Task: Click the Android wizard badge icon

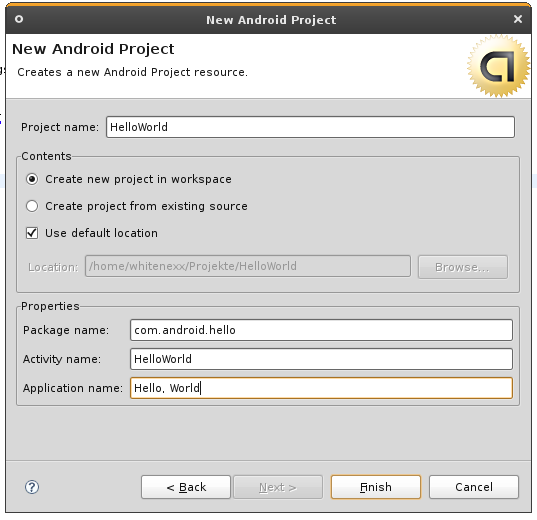Action: (498, 66)
